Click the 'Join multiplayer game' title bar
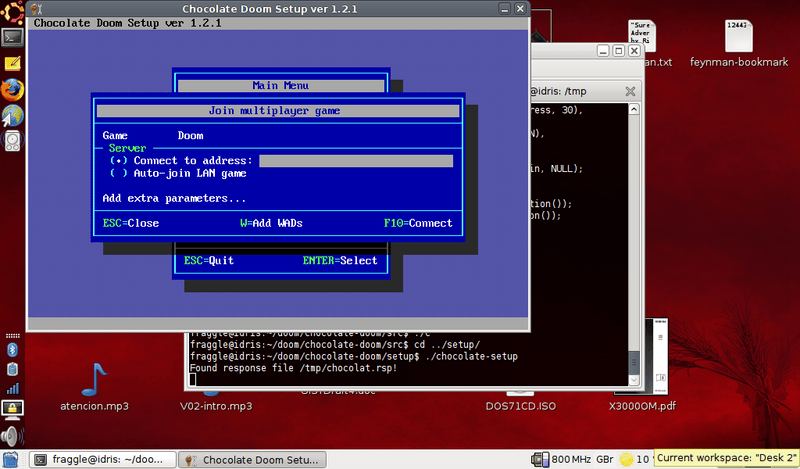 (278, 111)
